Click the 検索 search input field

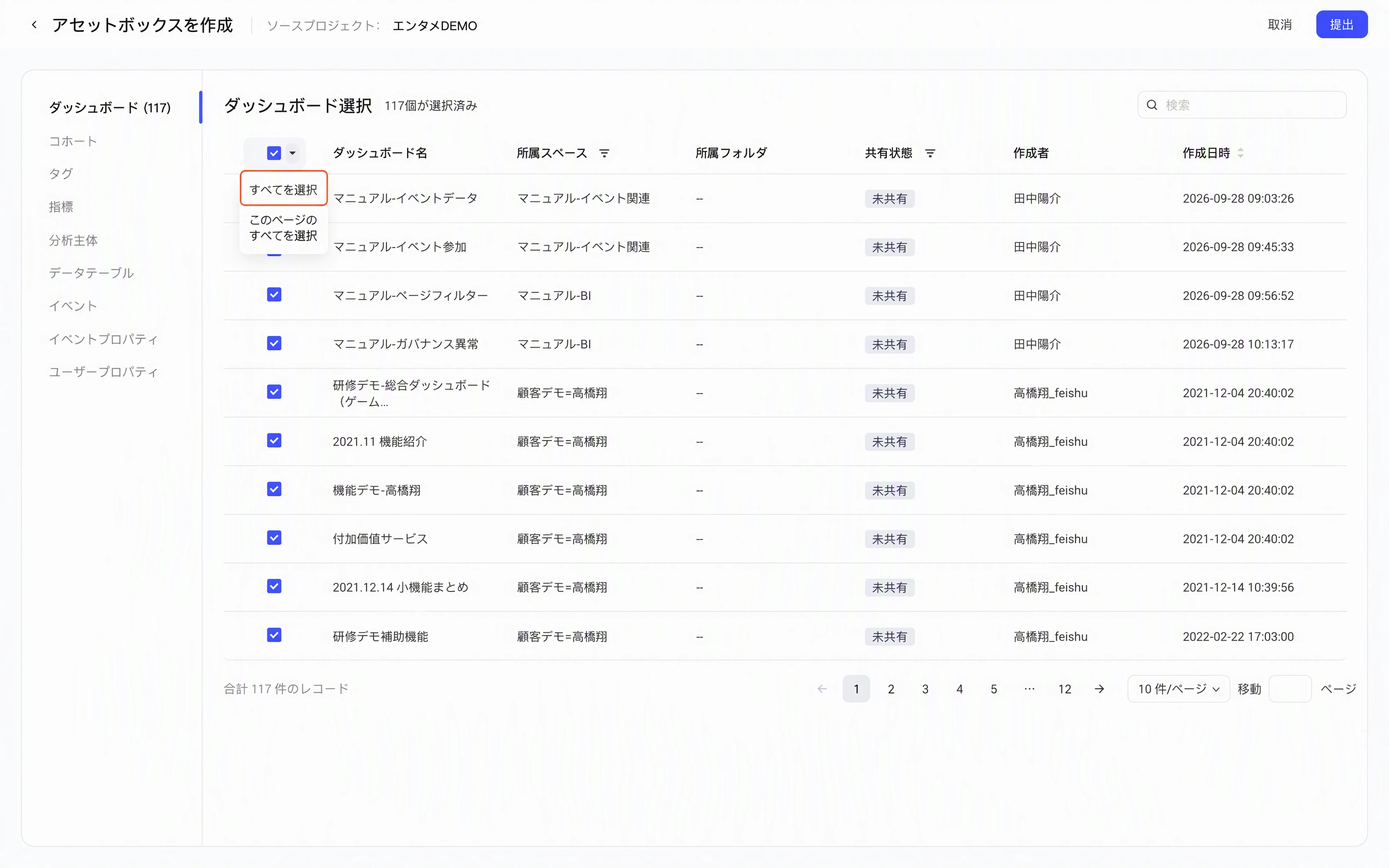point(1241,105)
